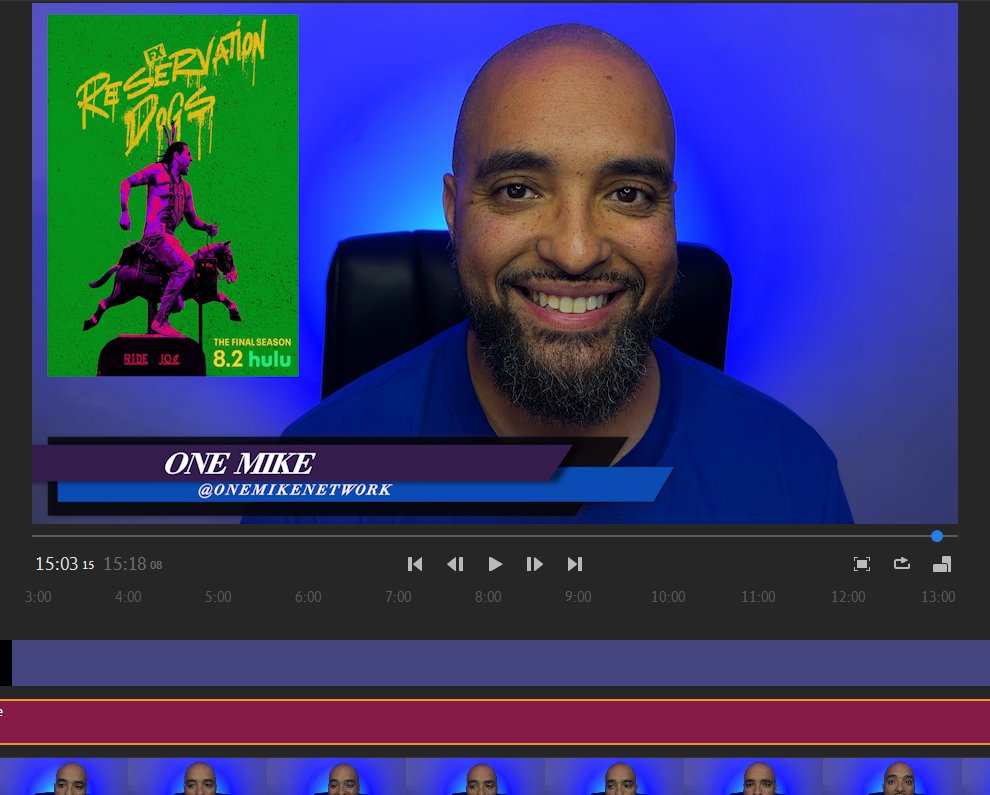Click the 5:00 mark on the time ruler
Screen dimensions: 990x795
click(218, 597)
